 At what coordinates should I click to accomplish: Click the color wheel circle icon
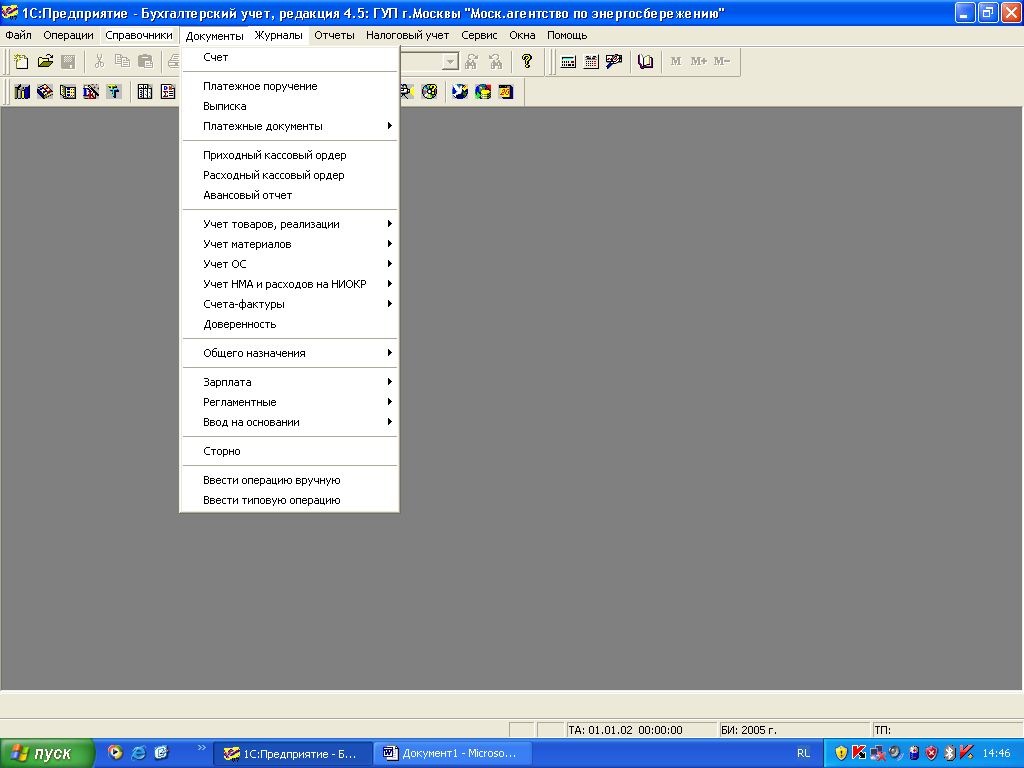429,92
